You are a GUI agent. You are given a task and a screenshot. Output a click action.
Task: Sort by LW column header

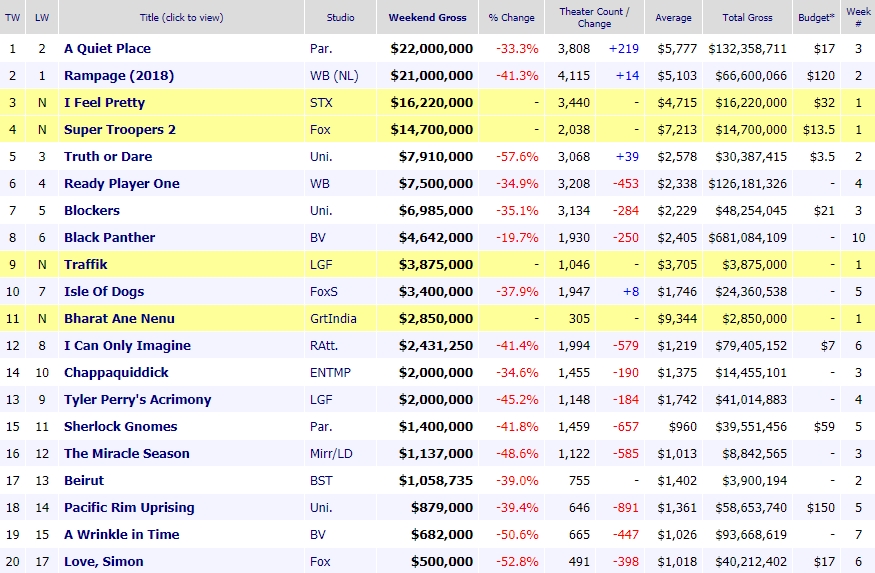pos(42,17)
